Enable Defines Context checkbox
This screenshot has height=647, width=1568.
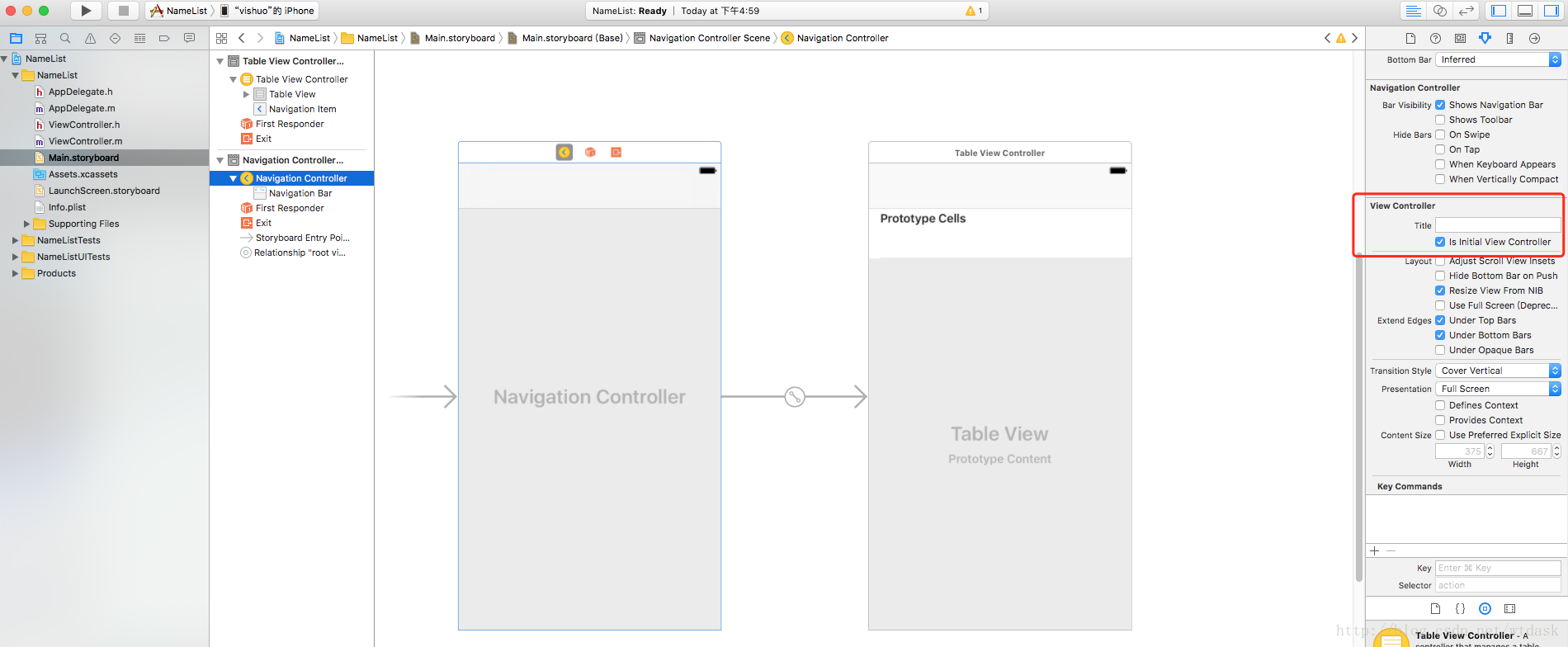pyautogui.click(x=1440, y=405)
